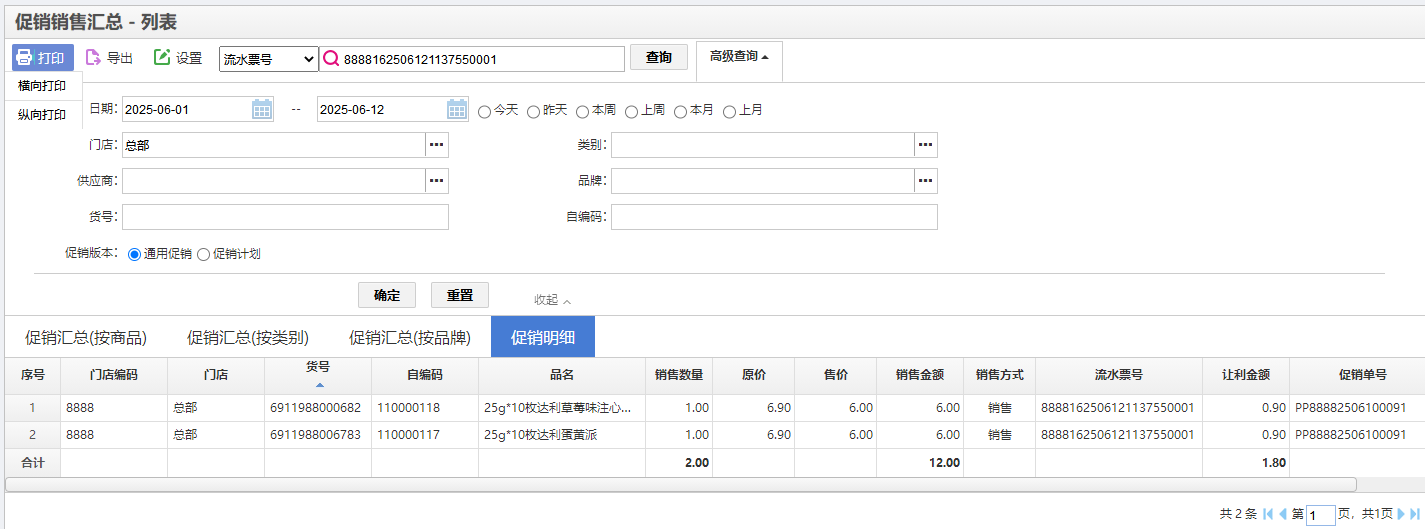Go to the next page icon
Screen dimensions: 1425x529
[x=1402, y=514]
